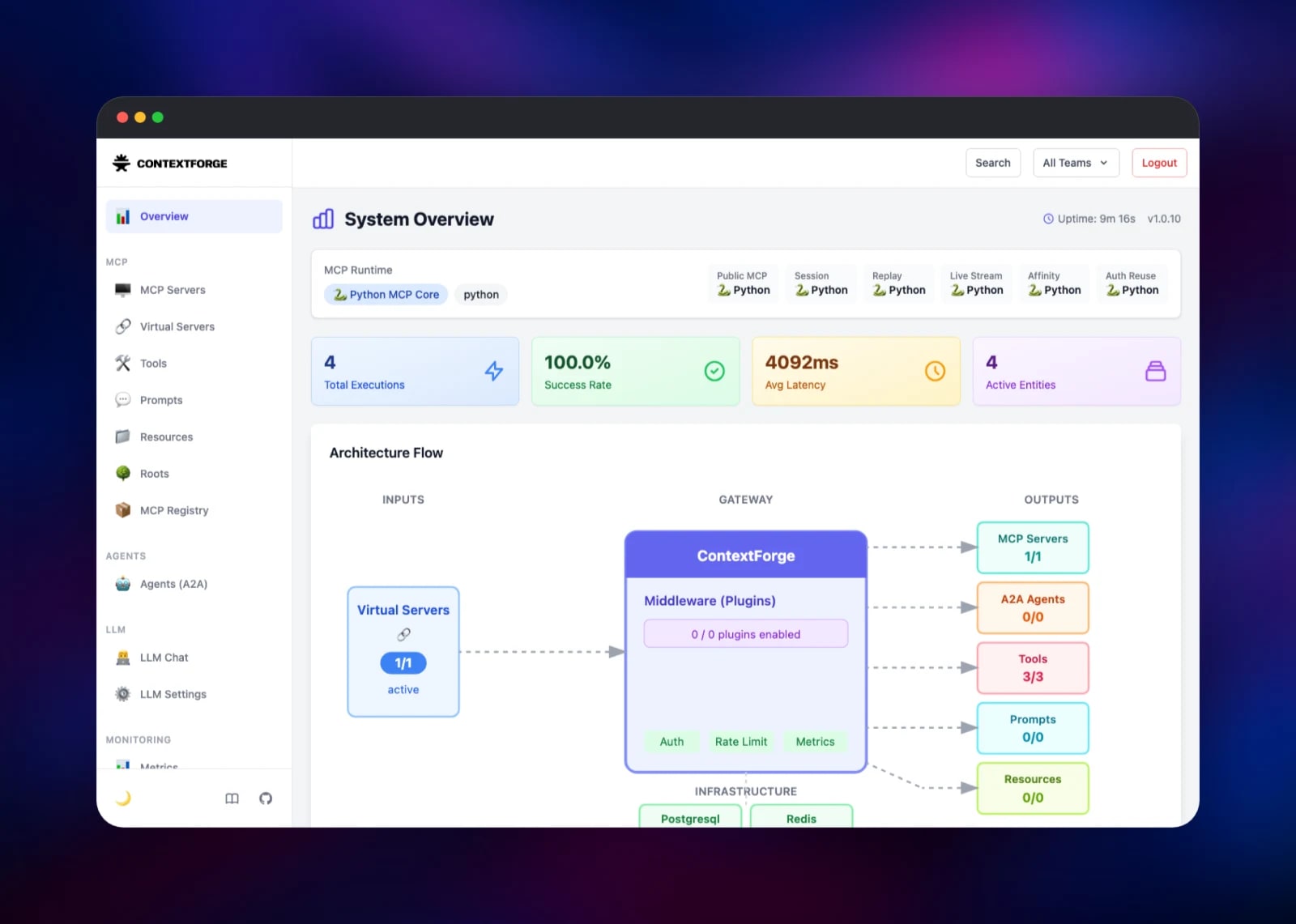The image size is (1296, 924).
Task: Click the Roots tree icon
Action: pos(123,473)
